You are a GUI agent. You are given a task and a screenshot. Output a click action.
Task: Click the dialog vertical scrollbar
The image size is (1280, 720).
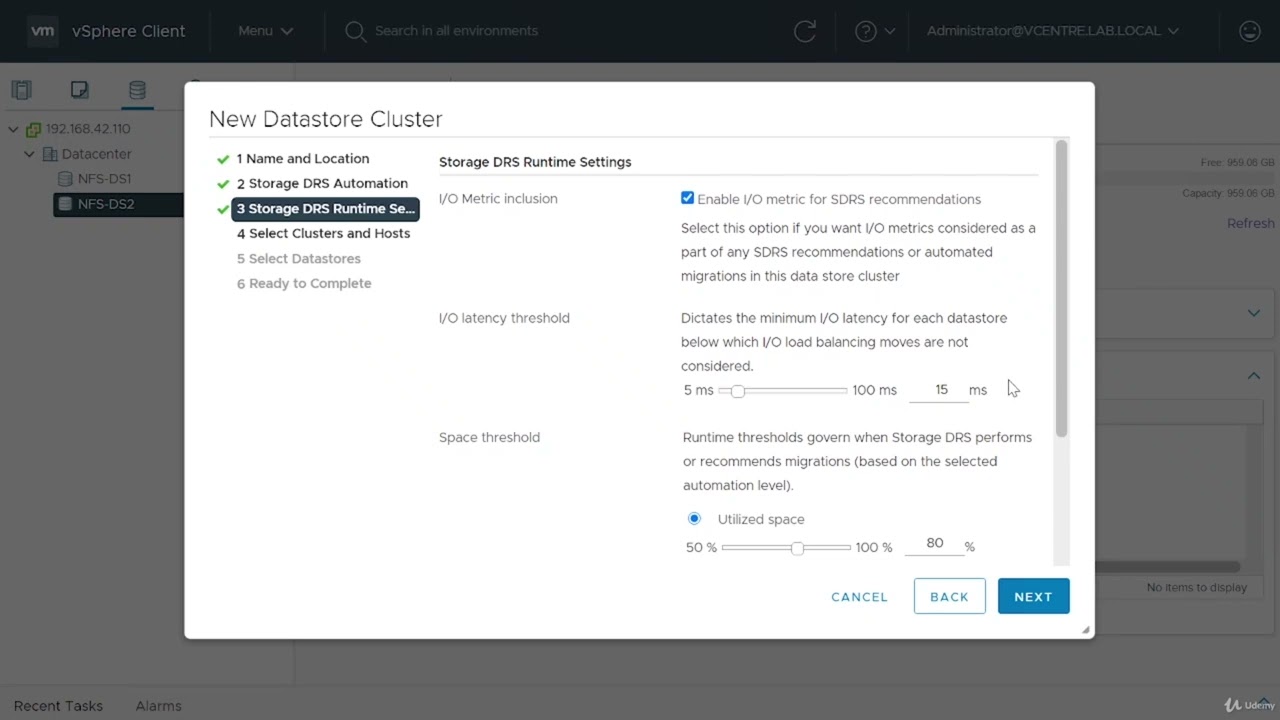pyautogui.click(x=1061, y=288)
